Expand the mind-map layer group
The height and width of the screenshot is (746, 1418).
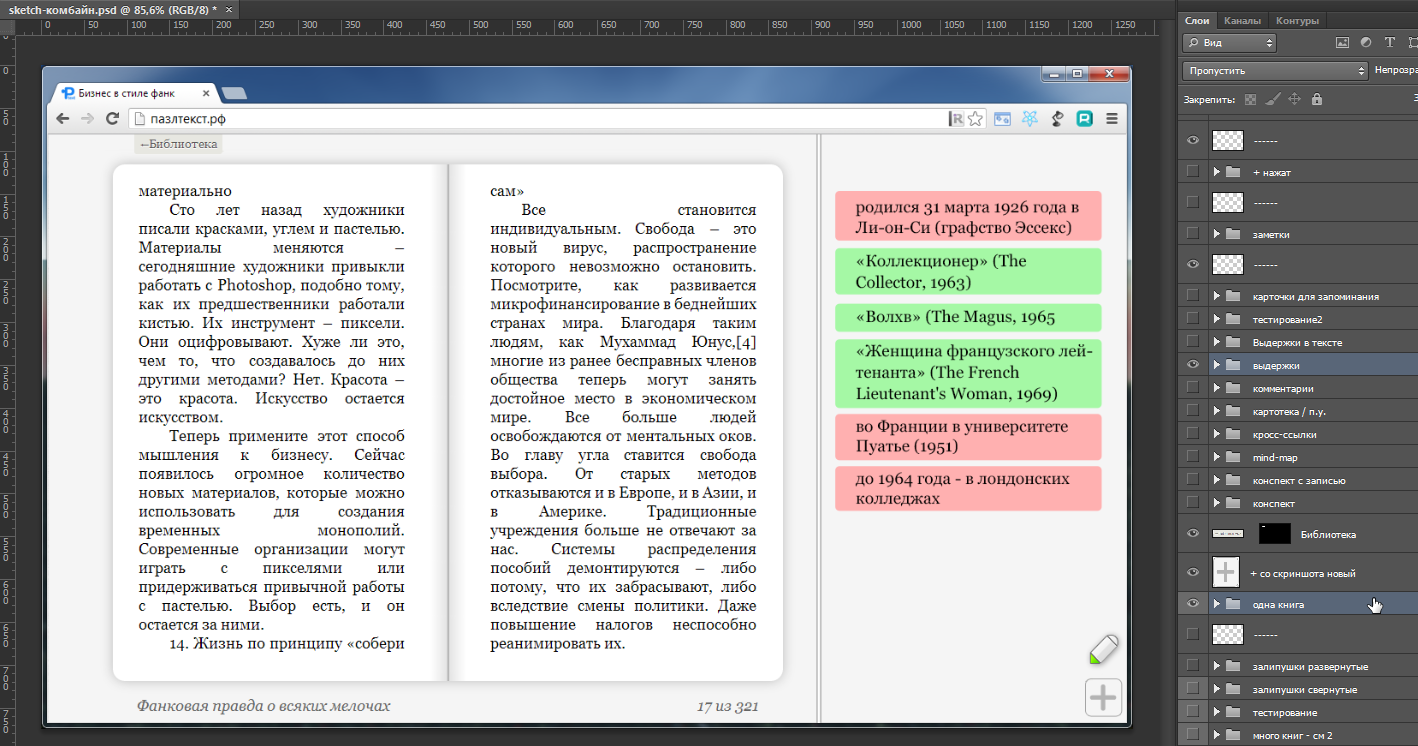tap(1217, 457)
